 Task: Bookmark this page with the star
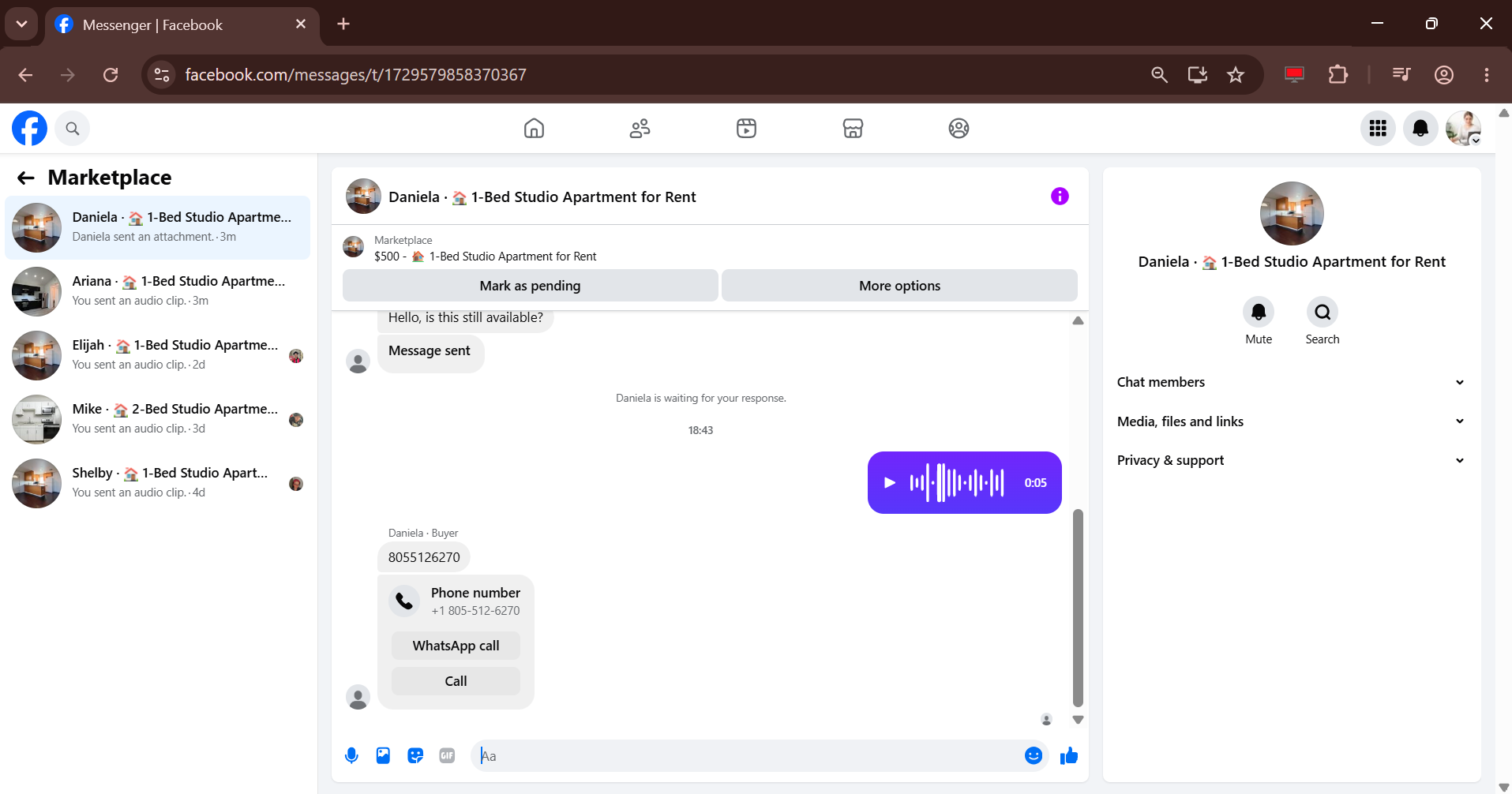pos(1236,75)
